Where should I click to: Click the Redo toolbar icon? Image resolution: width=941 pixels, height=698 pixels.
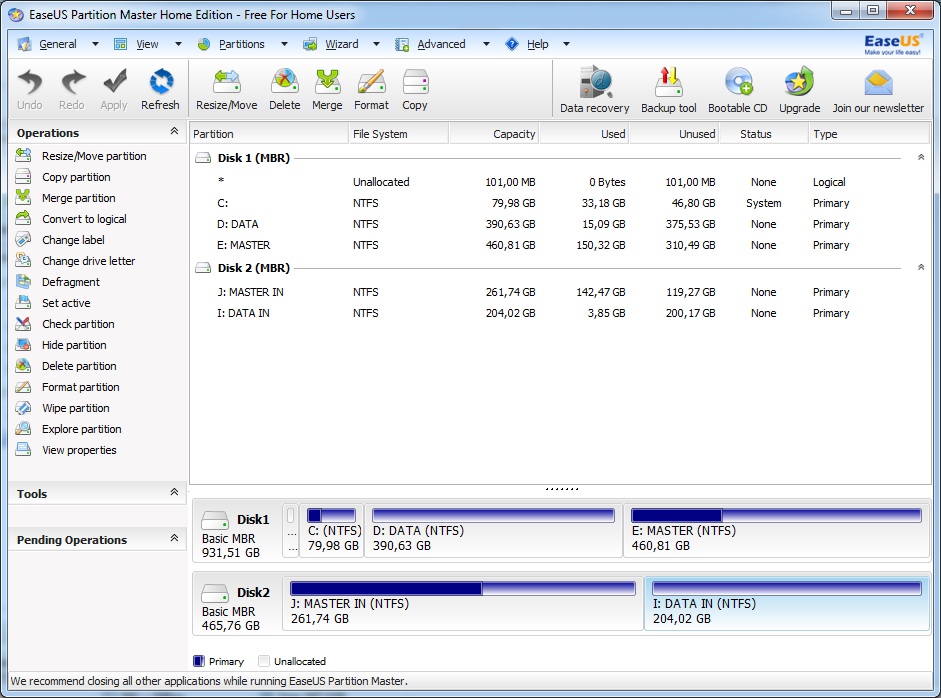(x=72, y=82)
